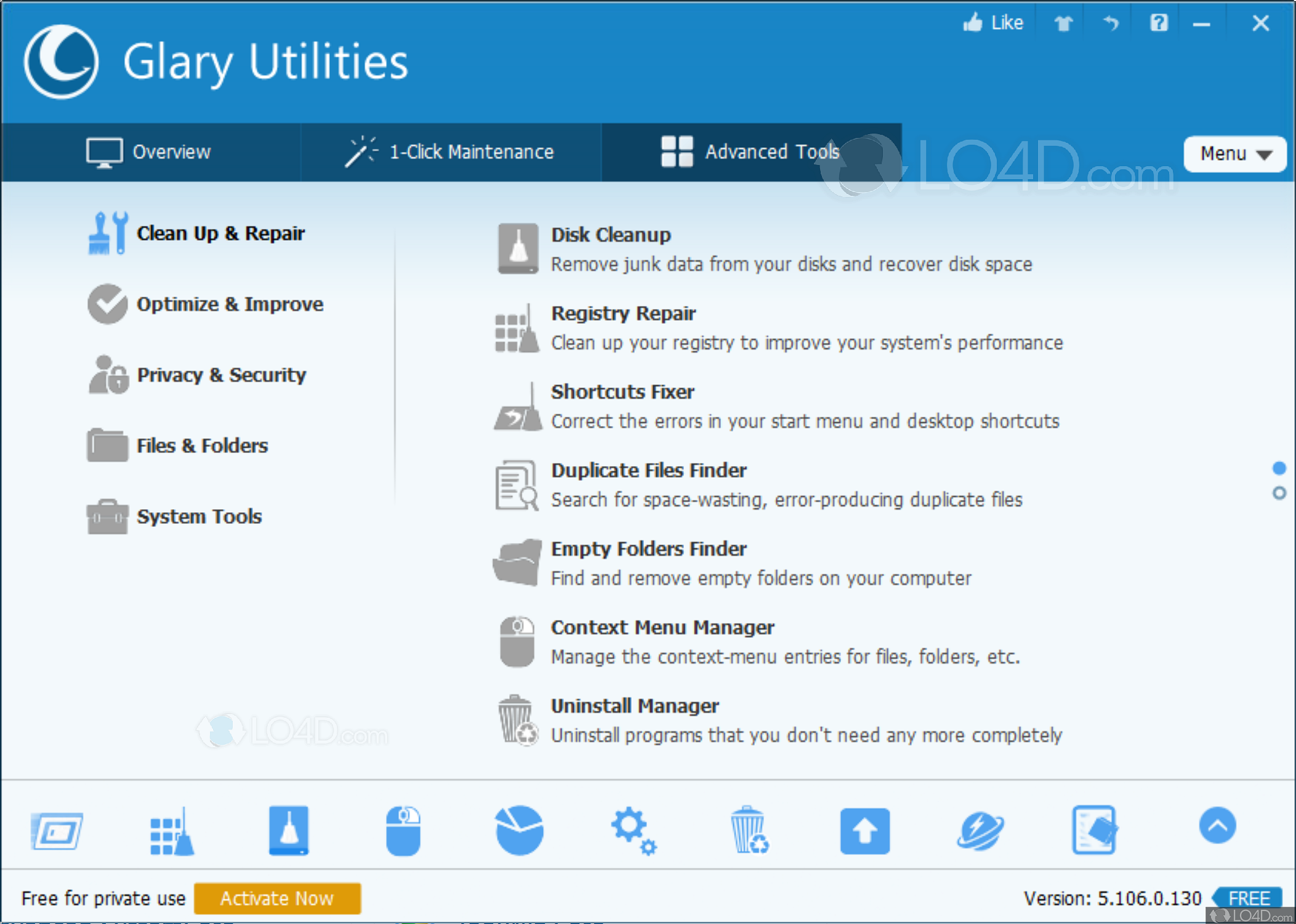The image size is (1296, 924).
Task: Click the gears settings icon in bottom toolbar
Action: pyautogui.click(x=634, y=830)
